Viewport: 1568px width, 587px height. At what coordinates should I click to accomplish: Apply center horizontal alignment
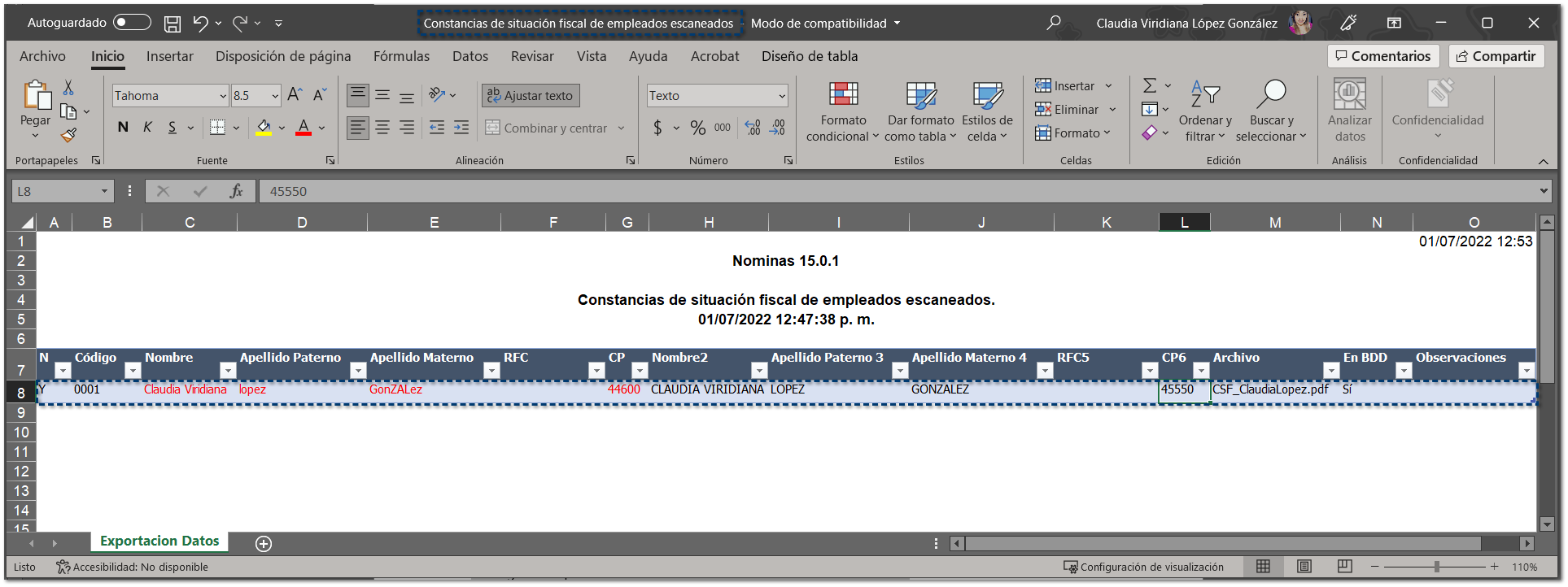pyautogui.click(x=382, y=128)
